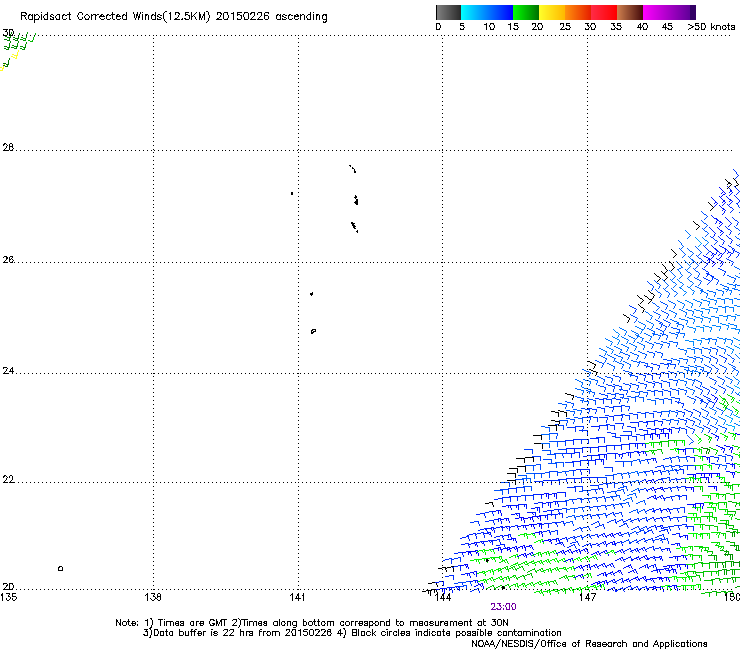
Task: Click the brown 35-40 knots legend swatch
Action: pos(630,12)
